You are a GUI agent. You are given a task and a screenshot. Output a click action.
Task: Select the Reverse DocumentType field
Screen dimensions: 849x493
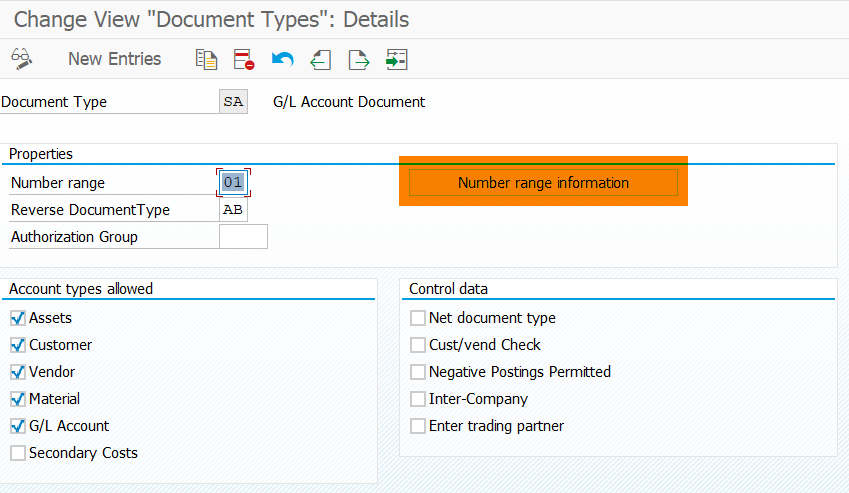(233, 210)
